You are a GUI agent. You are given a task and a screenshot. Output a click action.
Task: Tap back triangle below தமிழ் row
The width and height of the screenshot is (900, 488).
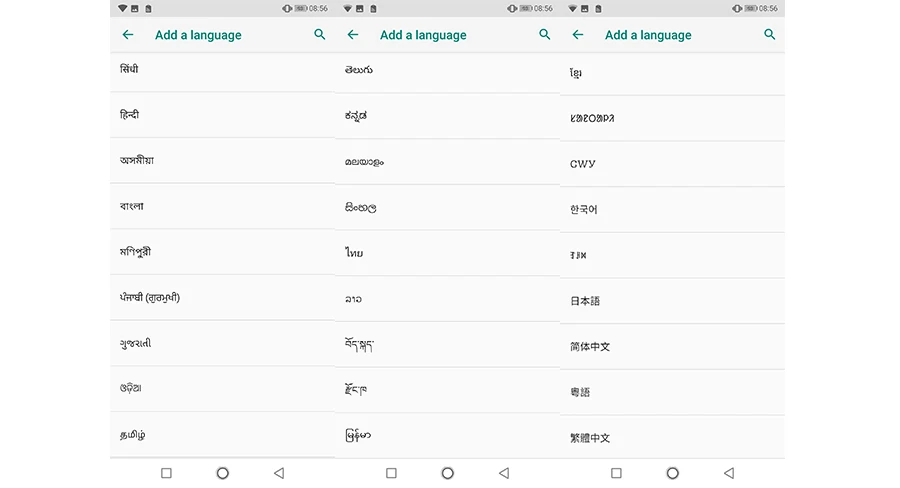pyautogui.click(x=279, y=473)
